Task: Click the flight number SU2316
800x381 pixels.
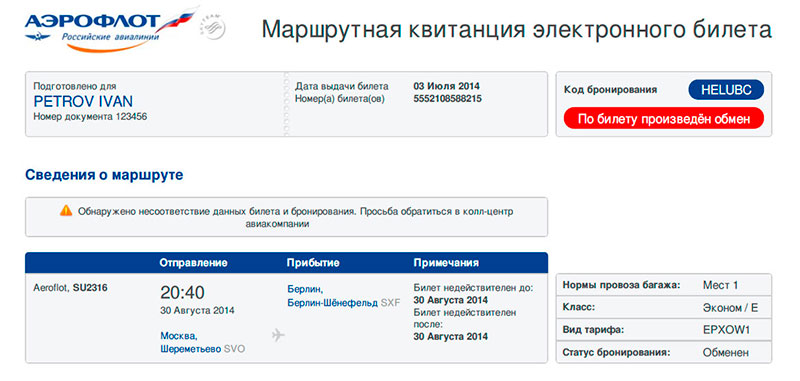Action: click(90, 288)
